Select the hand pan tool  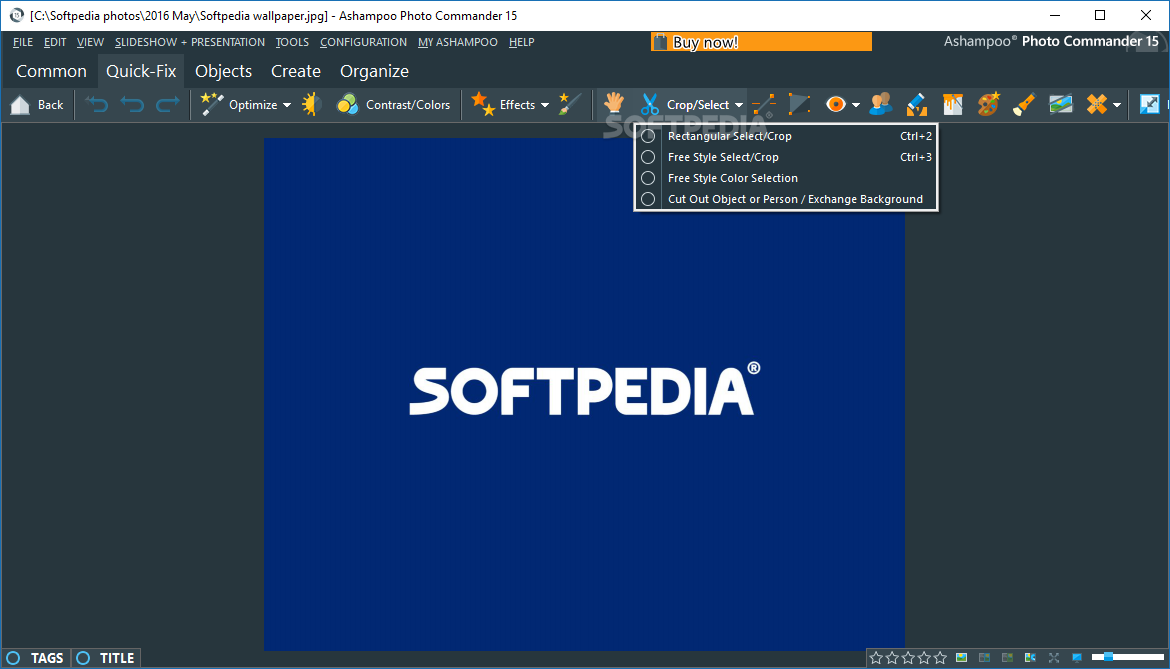click(x=614, y=104)
